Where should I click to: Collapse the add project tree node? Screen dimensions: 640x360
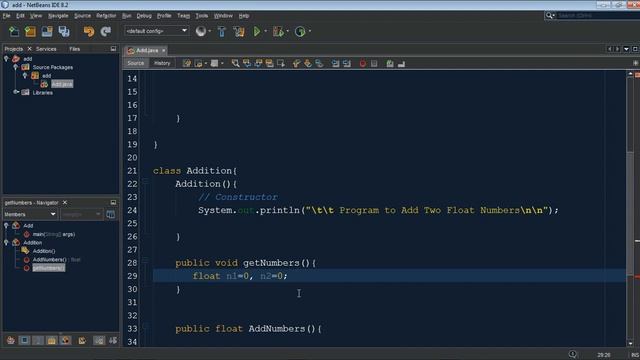tap(6, 59)
